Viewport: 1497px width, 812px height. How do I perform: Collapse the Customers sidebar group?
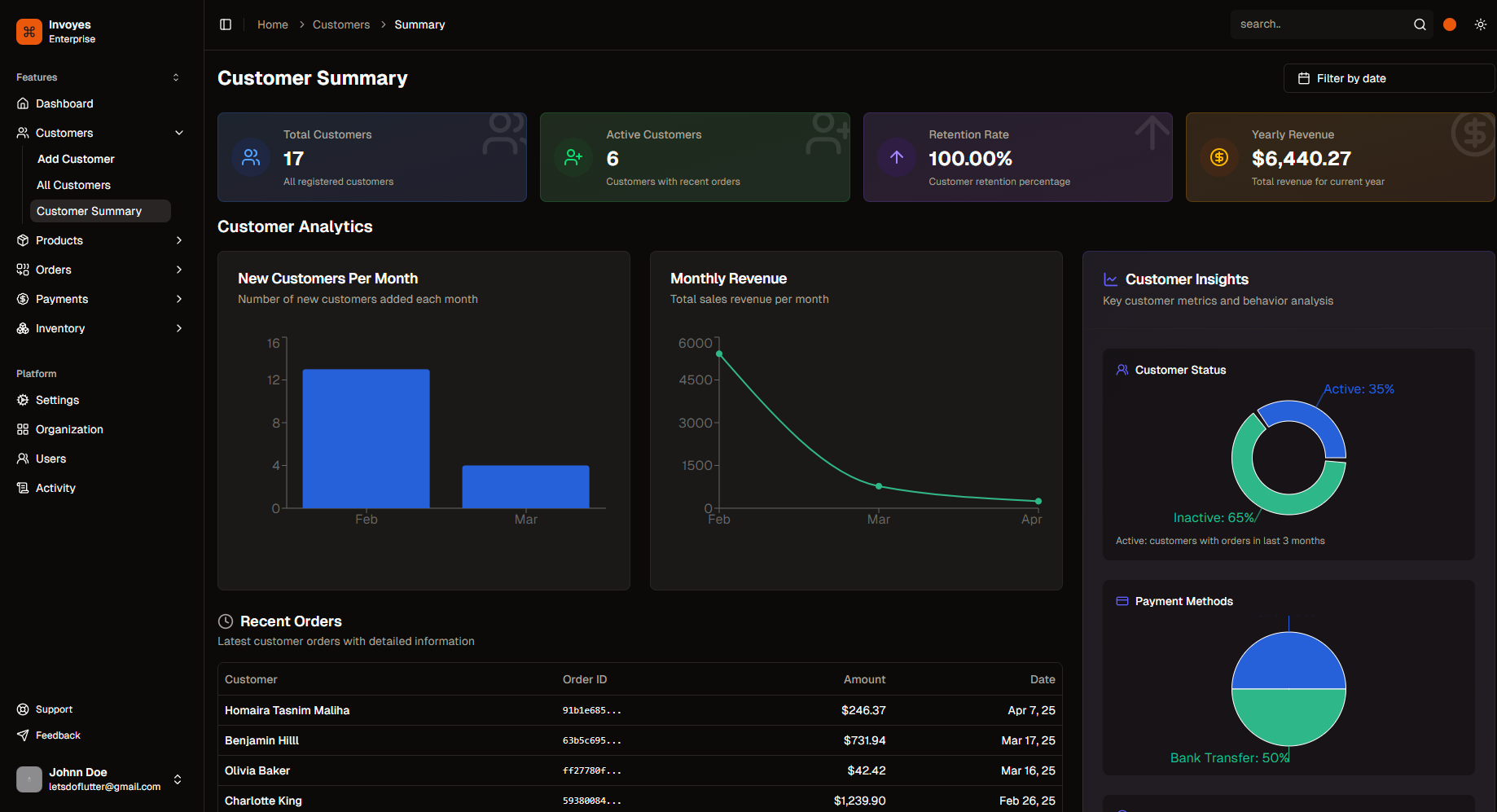(178, 133)
